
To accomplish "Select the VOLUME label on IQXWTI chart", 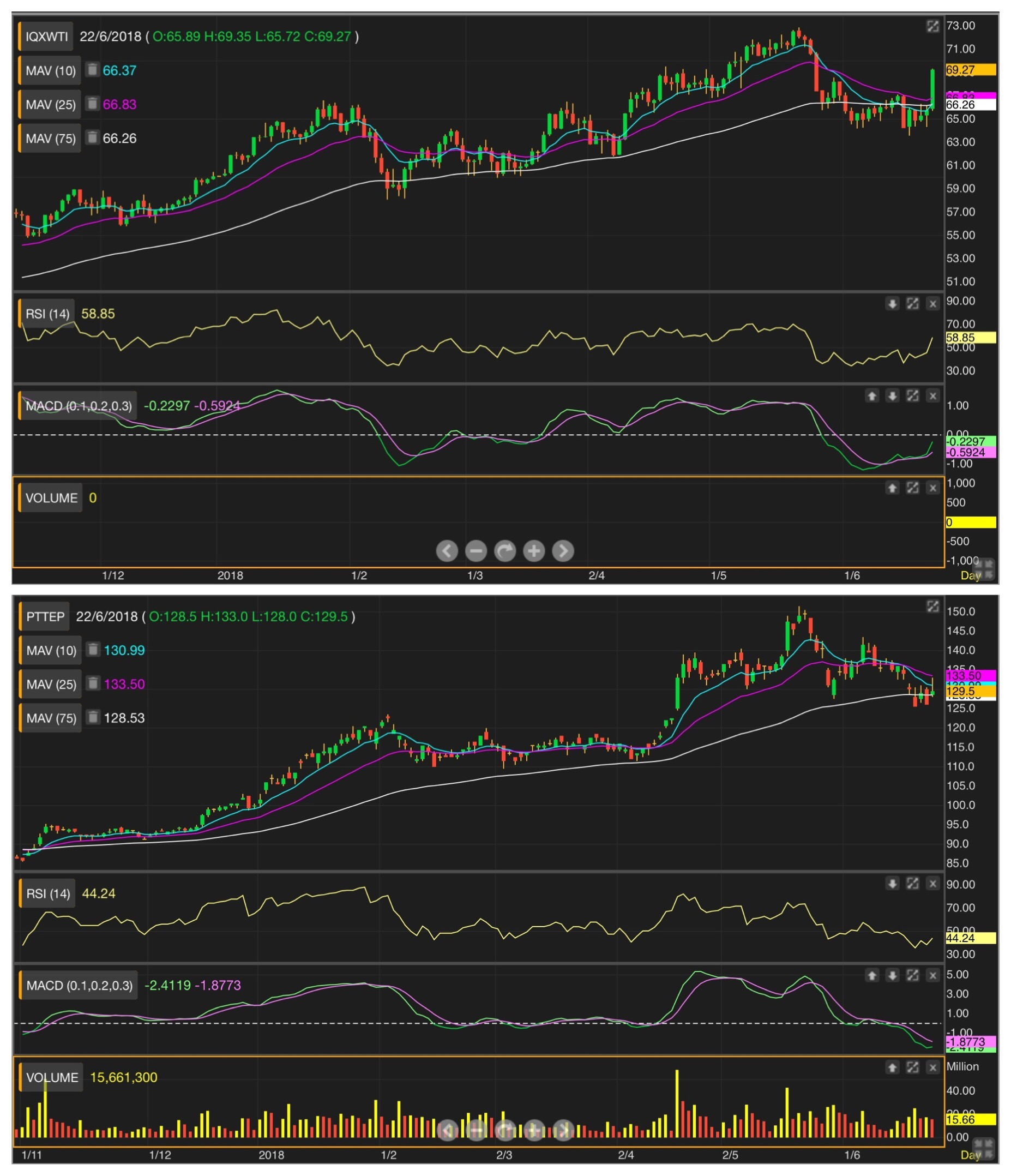I will coord(51,498).
